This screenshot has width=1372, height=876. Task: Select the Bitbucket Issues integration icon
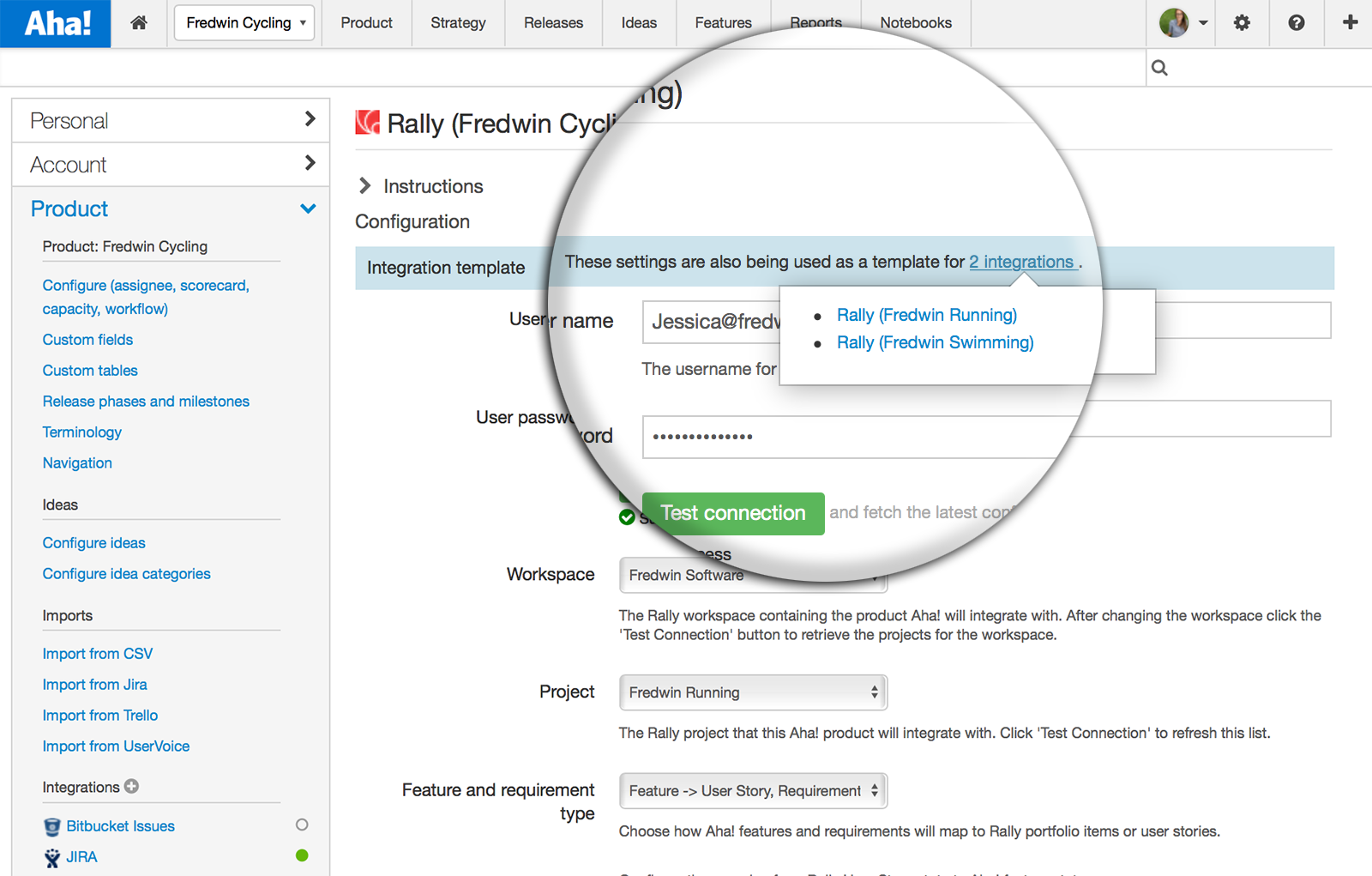pos(51,826)
